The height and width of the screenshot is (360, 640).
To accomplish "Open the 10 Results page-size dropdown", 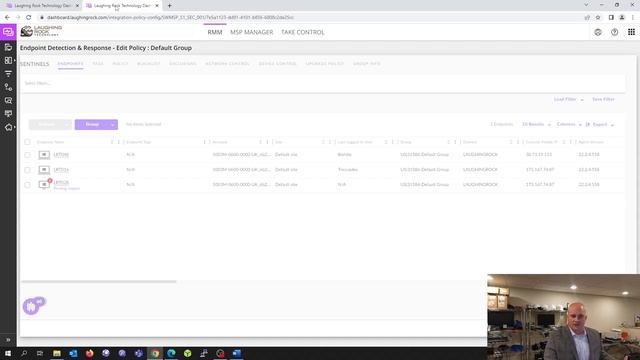I will tap(536, 124).
